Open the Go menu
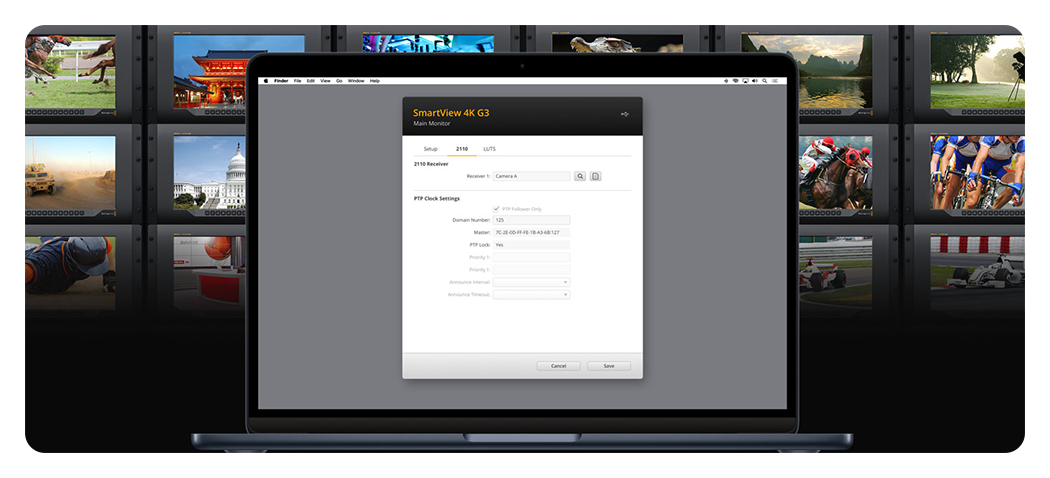1050x478 pixels. click(x=339, y=80)
